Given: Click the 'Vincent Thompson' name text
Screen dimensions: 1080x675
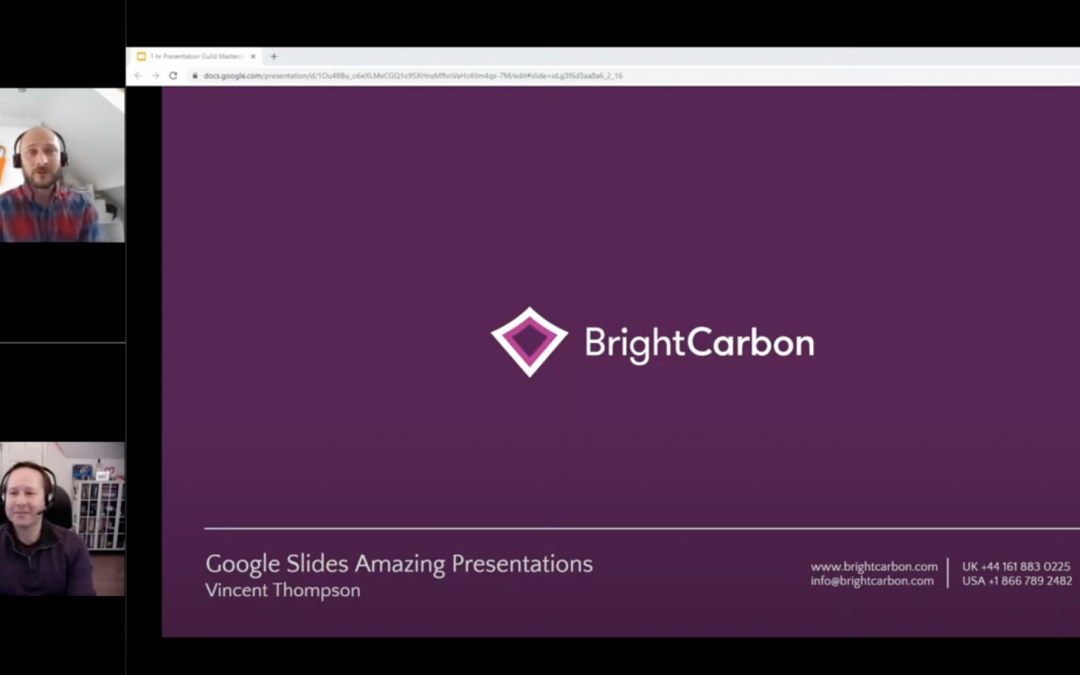Looking at the screenshot, I should click(x=282, y=590).
